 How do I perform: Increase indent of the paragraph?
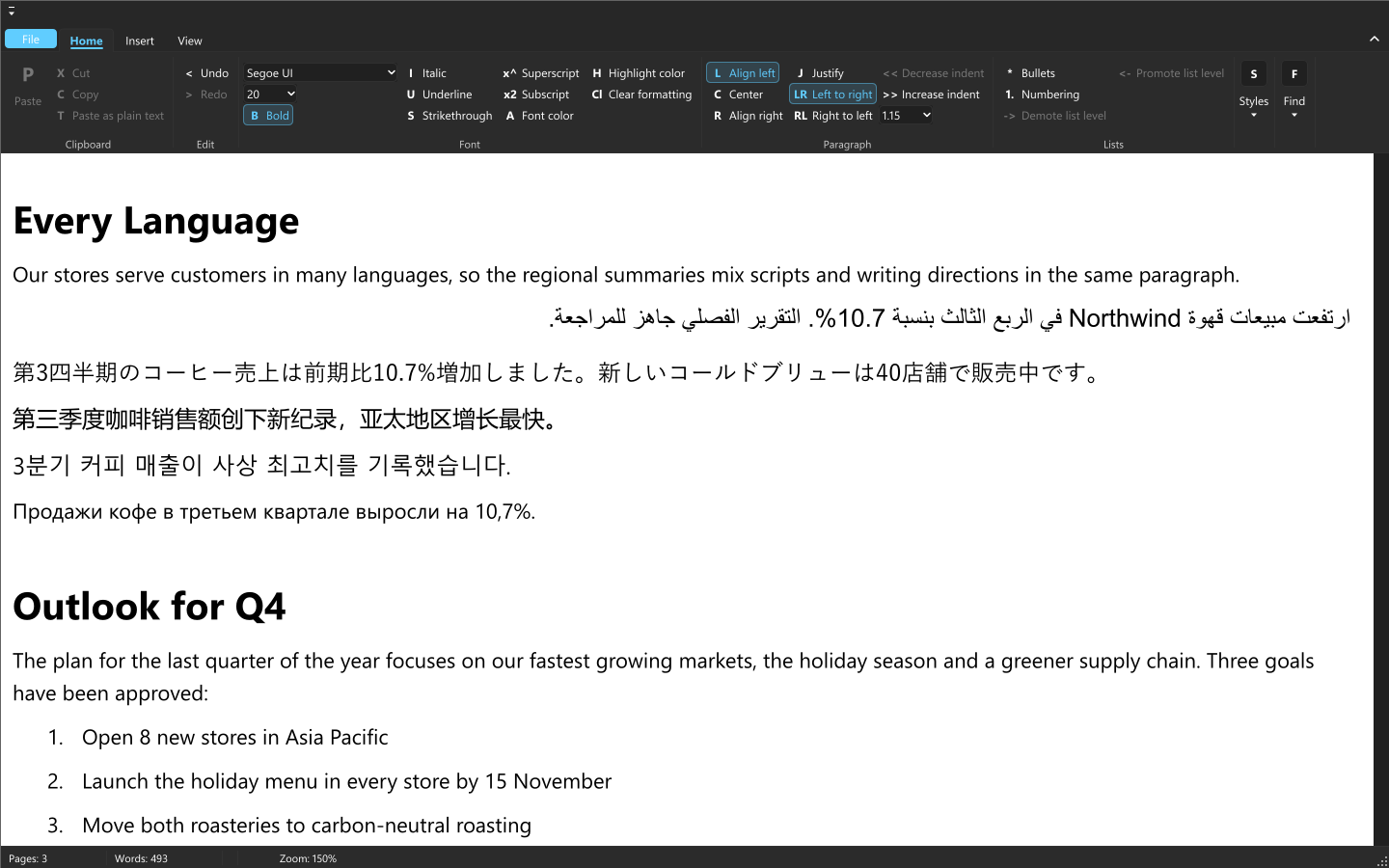(931, 95)
